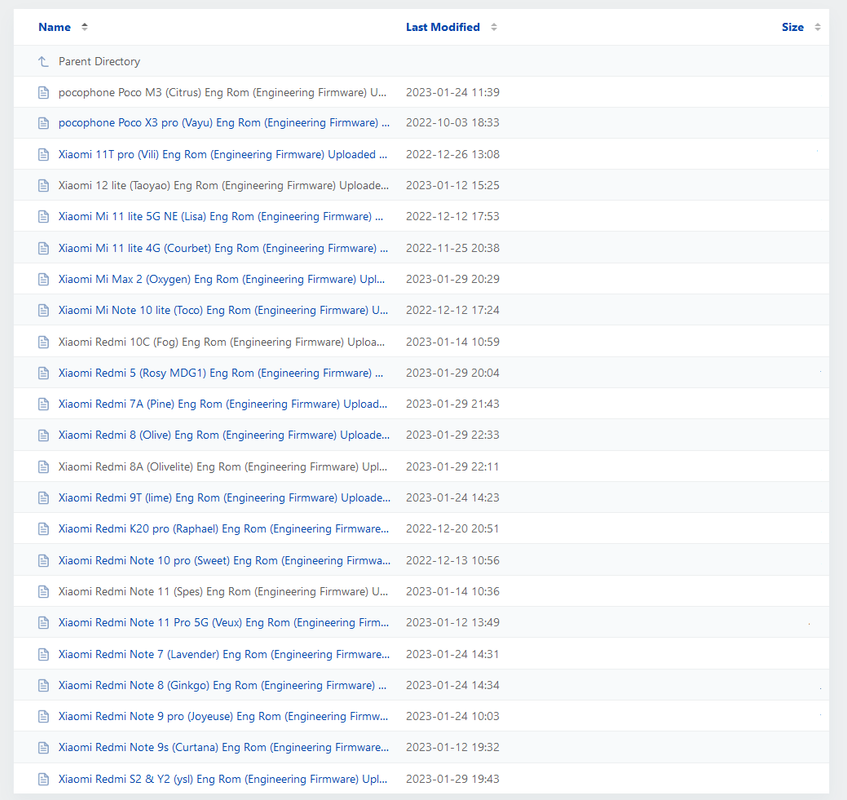This screenshot has height=800, width=847.
Task: Open Xiaomi Redmi S2 & Y2 (ysl) file
Action: [223, 779]
